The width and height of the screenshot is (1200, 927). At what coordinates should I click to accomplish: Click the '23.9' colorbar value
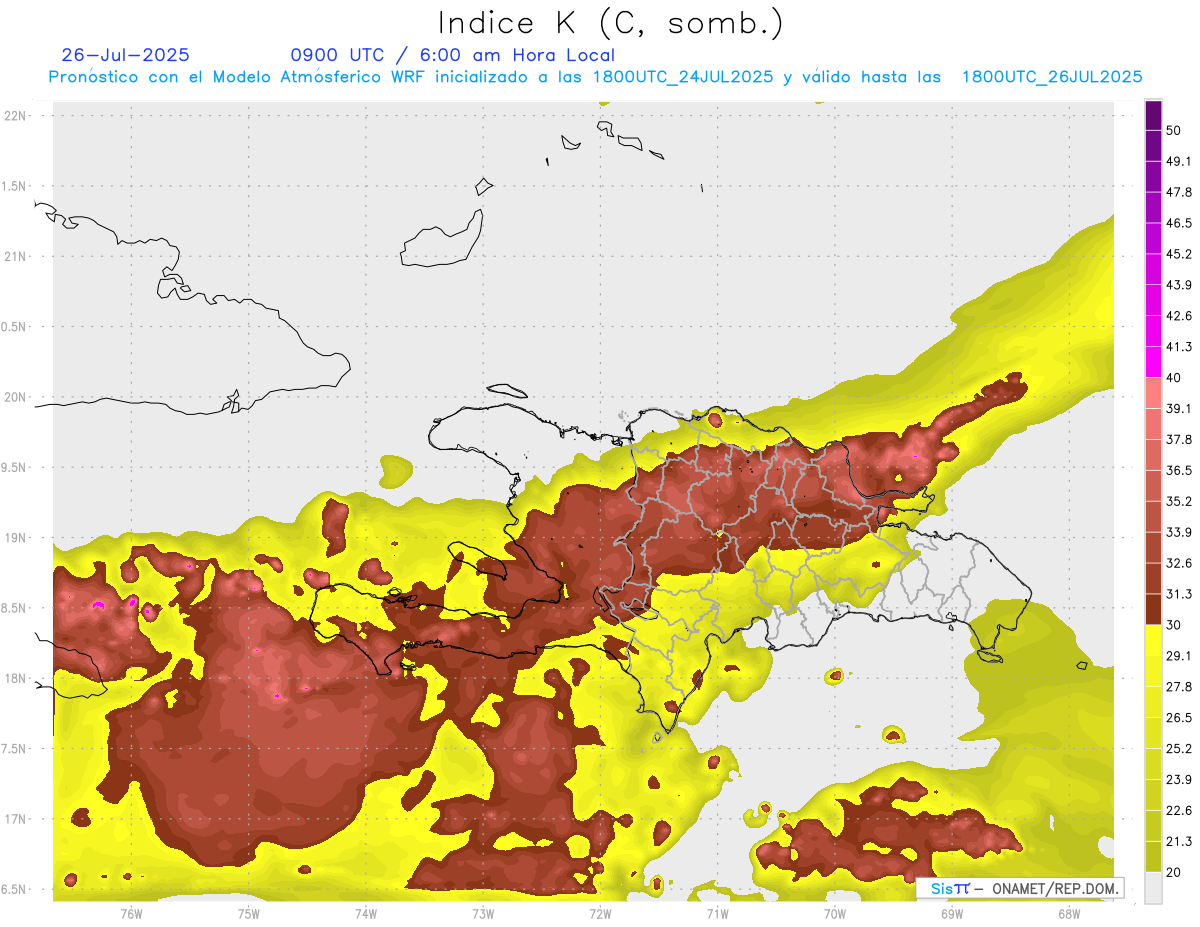[x=1179, y=780]
